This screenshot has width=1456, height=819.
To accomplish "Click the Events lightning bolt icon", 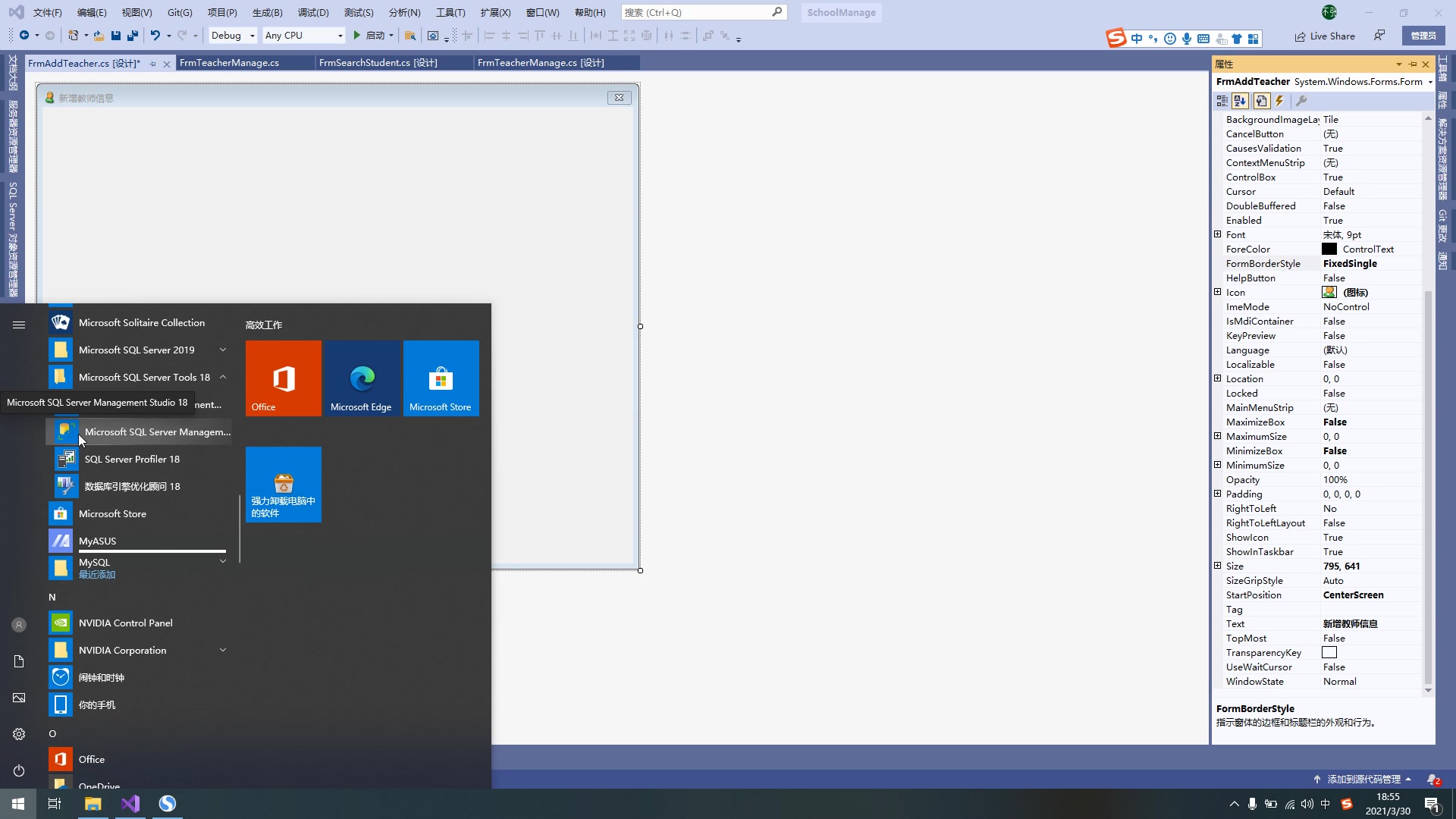I will click(1280, 101).
